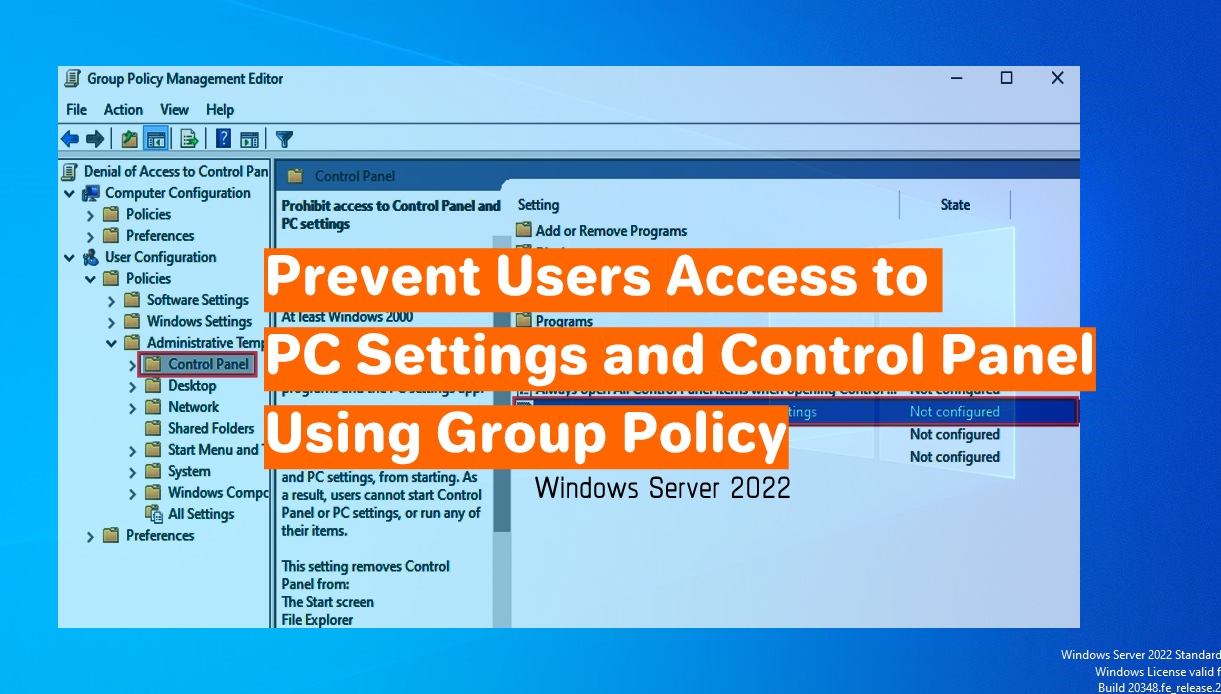The image size is (1221, 694).
Task: Click the Back arrow toolbar icon
Action: pos(69,139)
